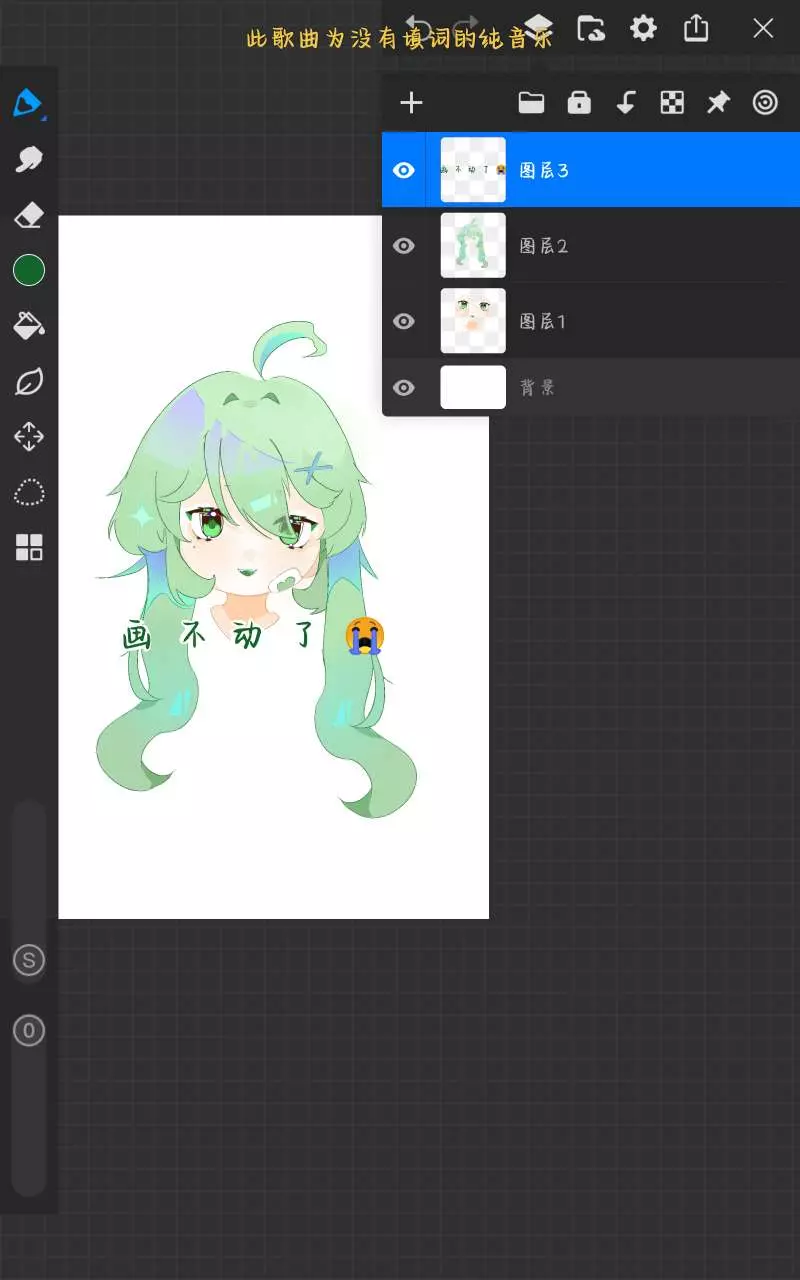The height and width of the screenshot is (1280, 800).
Task: Open the share export menu
Action: (x=696, y=28)
